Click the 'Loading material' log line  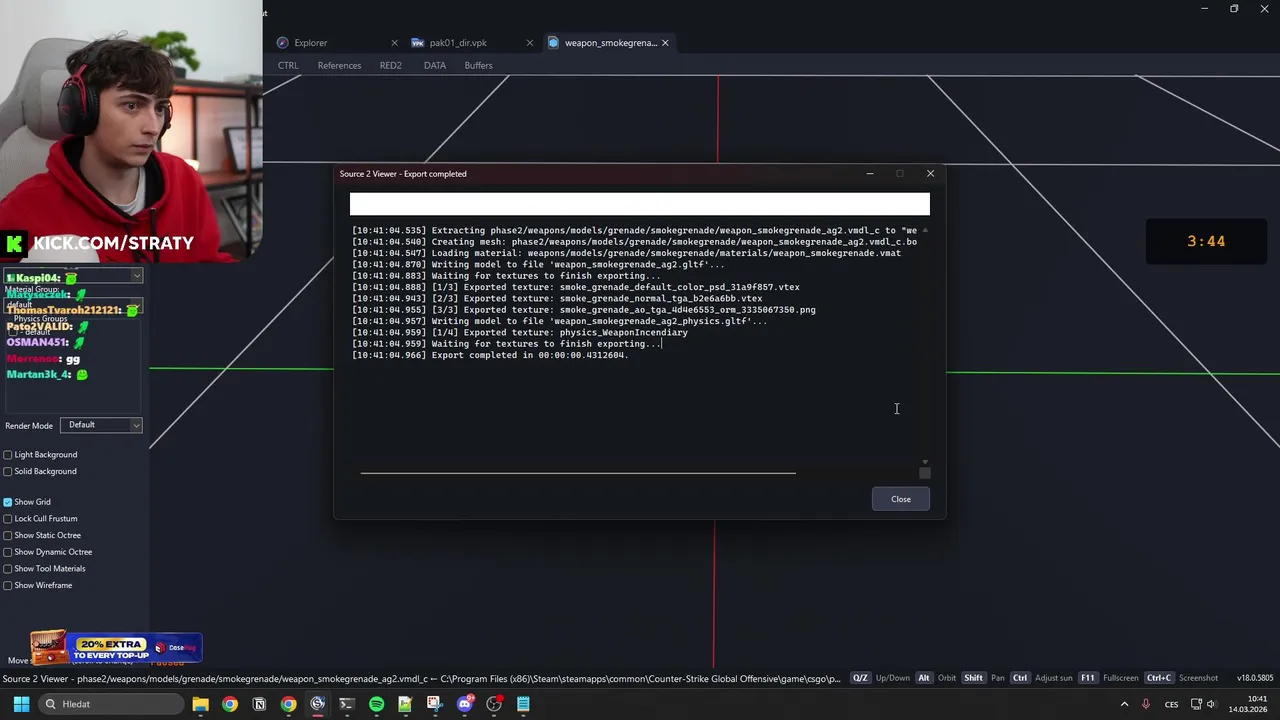[626, 253]
